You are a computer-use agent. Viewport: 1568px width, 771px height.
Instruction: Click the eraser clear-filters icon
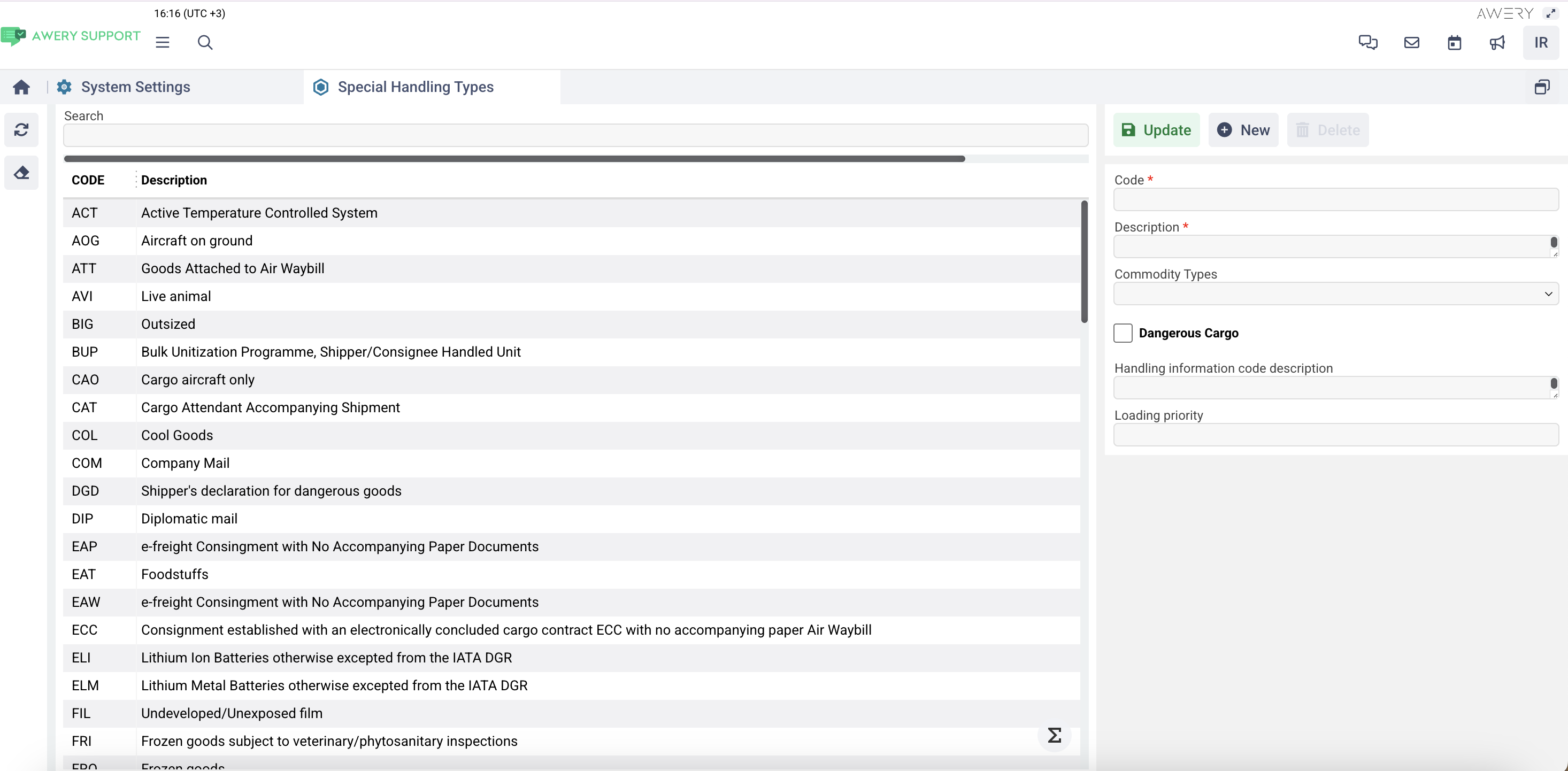coord(21,173)
